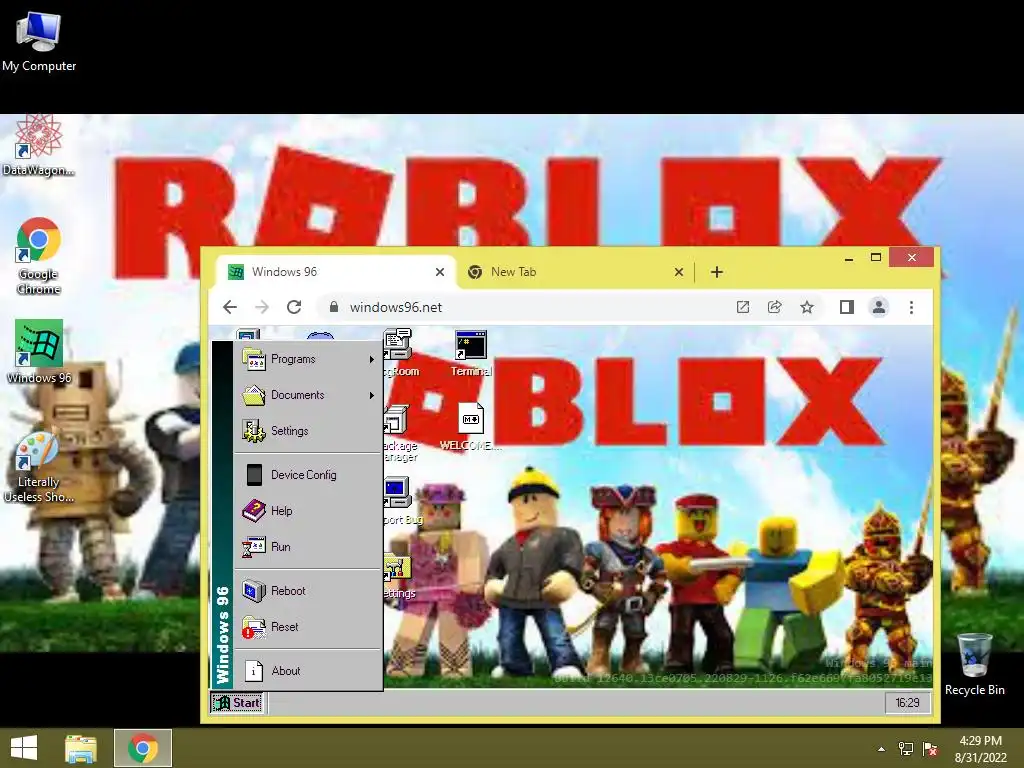Image resolution: width=1024 pixels, height=768 pixels.
Task: Close the Windows 96 tab
Action: (440, 272)
